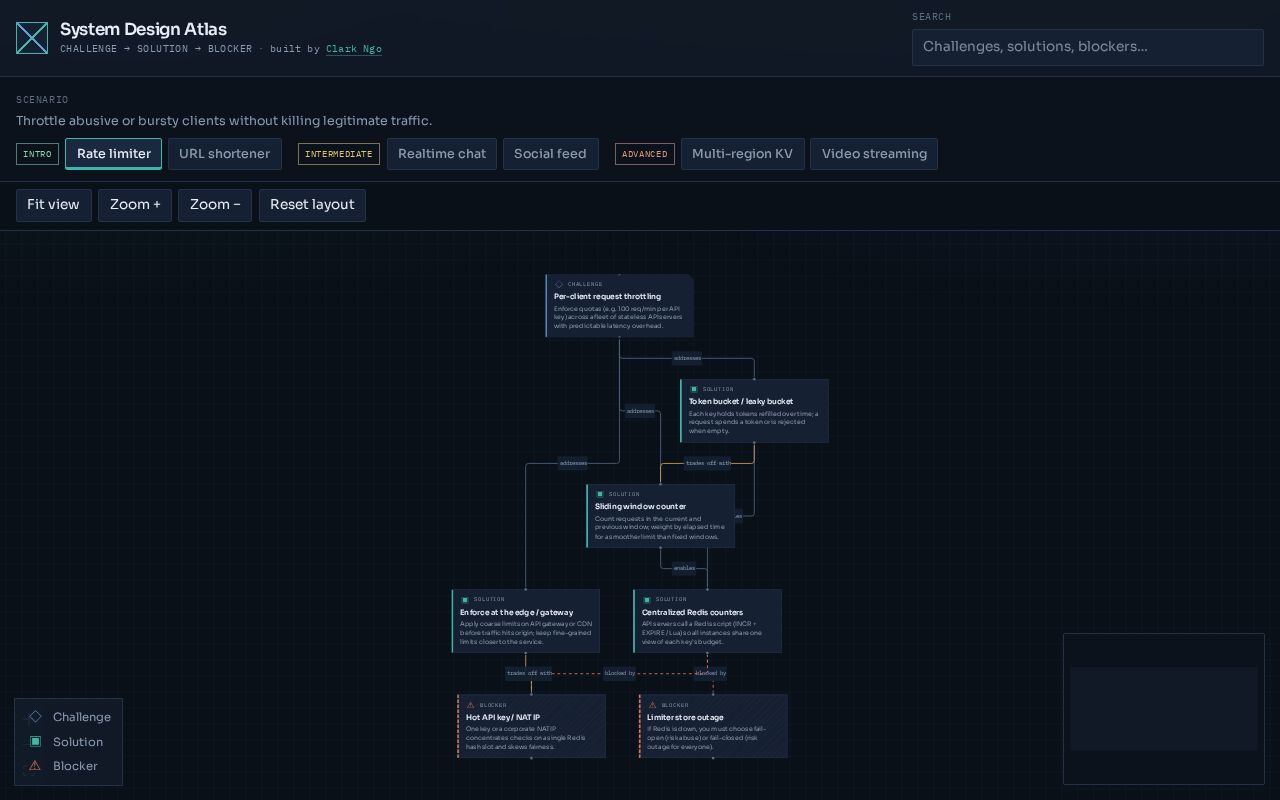The width and height of the screenshot is (1280, 800).
Task: Open the Multi-region KV scenario
Action: pyautogui.click(x=743, y=154)
